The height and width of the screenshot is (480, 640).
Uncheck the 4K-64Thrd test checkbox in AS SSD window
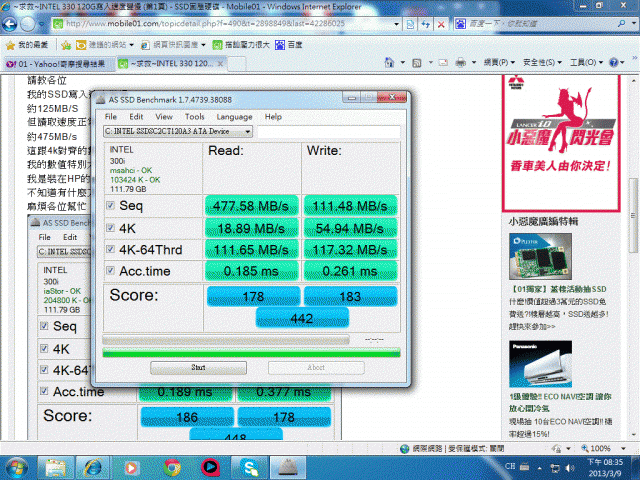click(110, 249)
